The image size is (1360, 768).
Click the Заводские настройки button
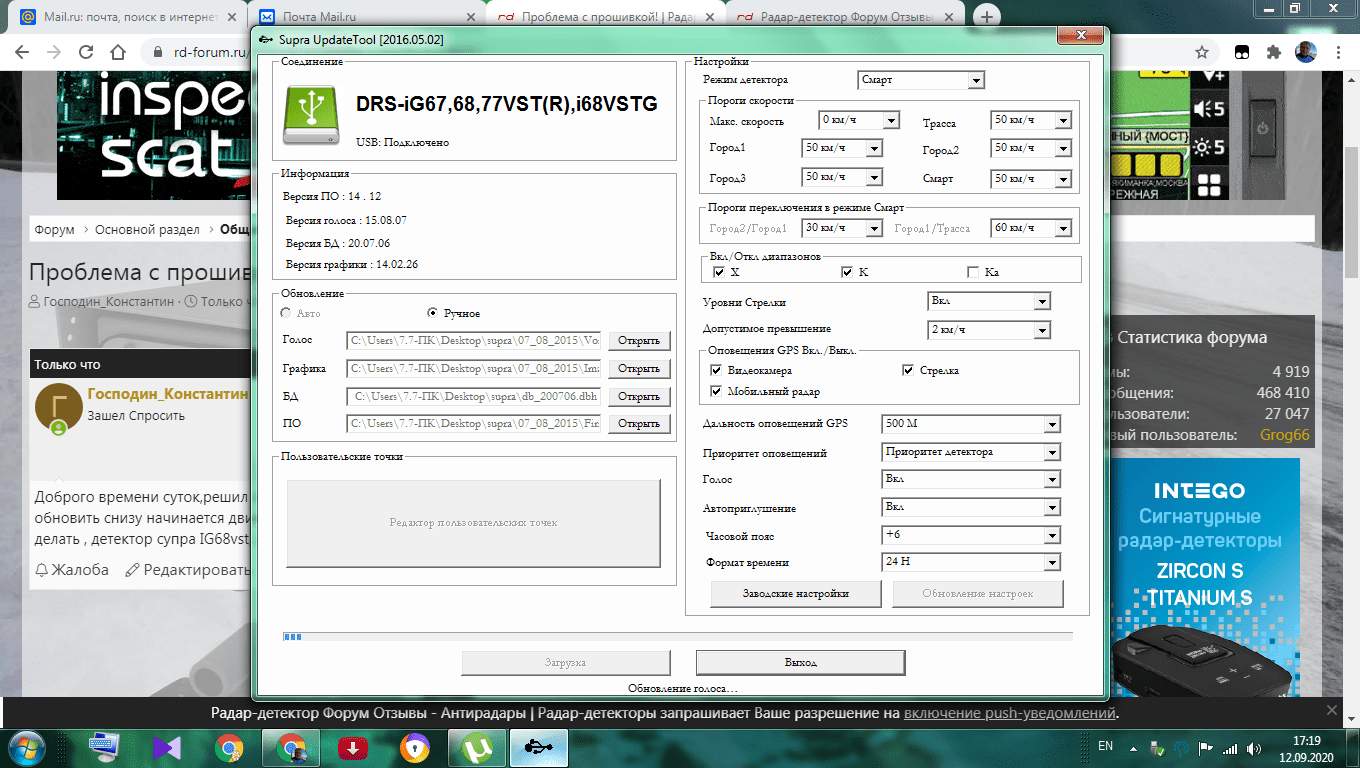796,594
